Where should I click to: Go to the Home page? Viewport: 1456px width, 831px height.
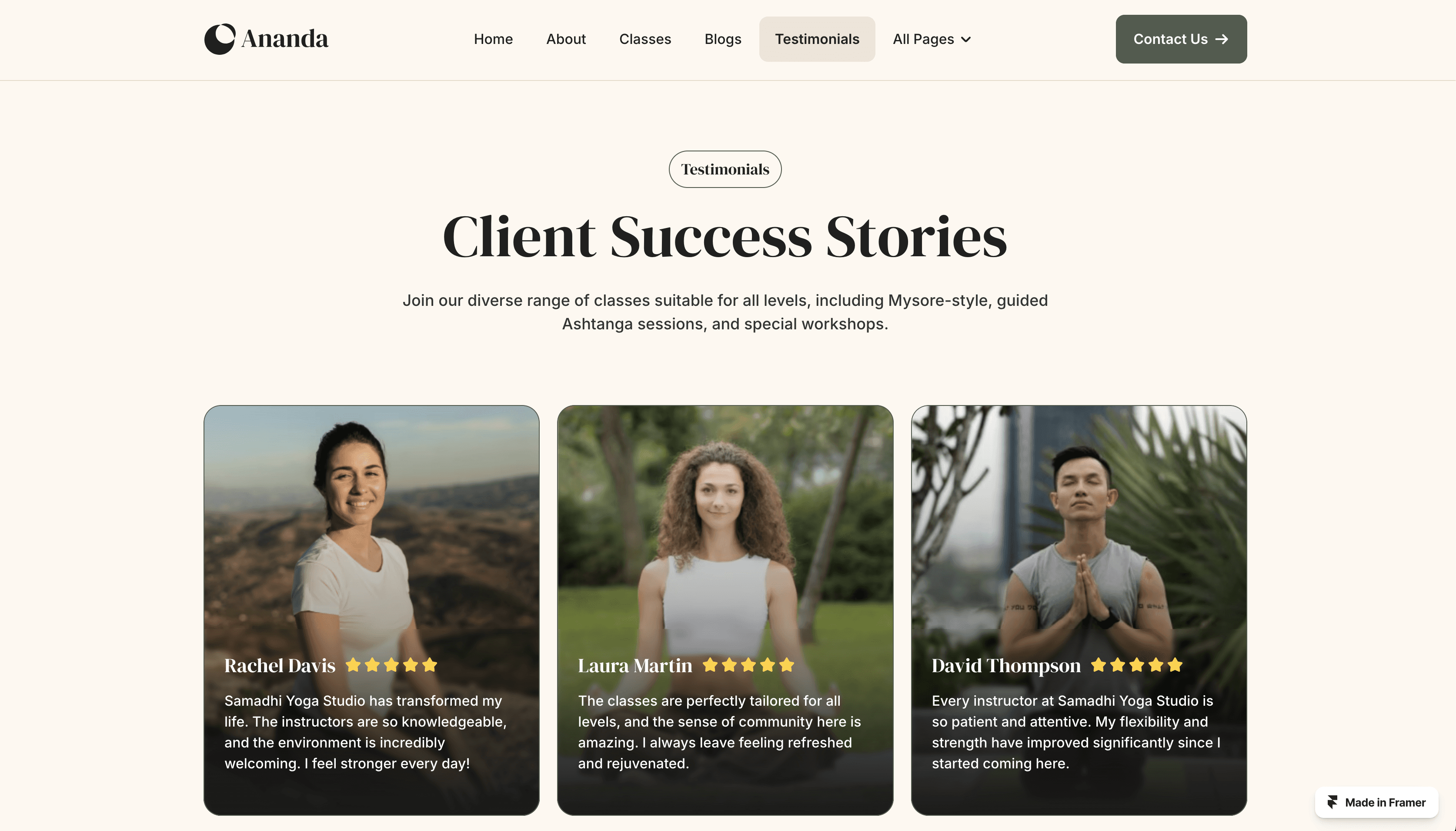[x=493, y=40]
